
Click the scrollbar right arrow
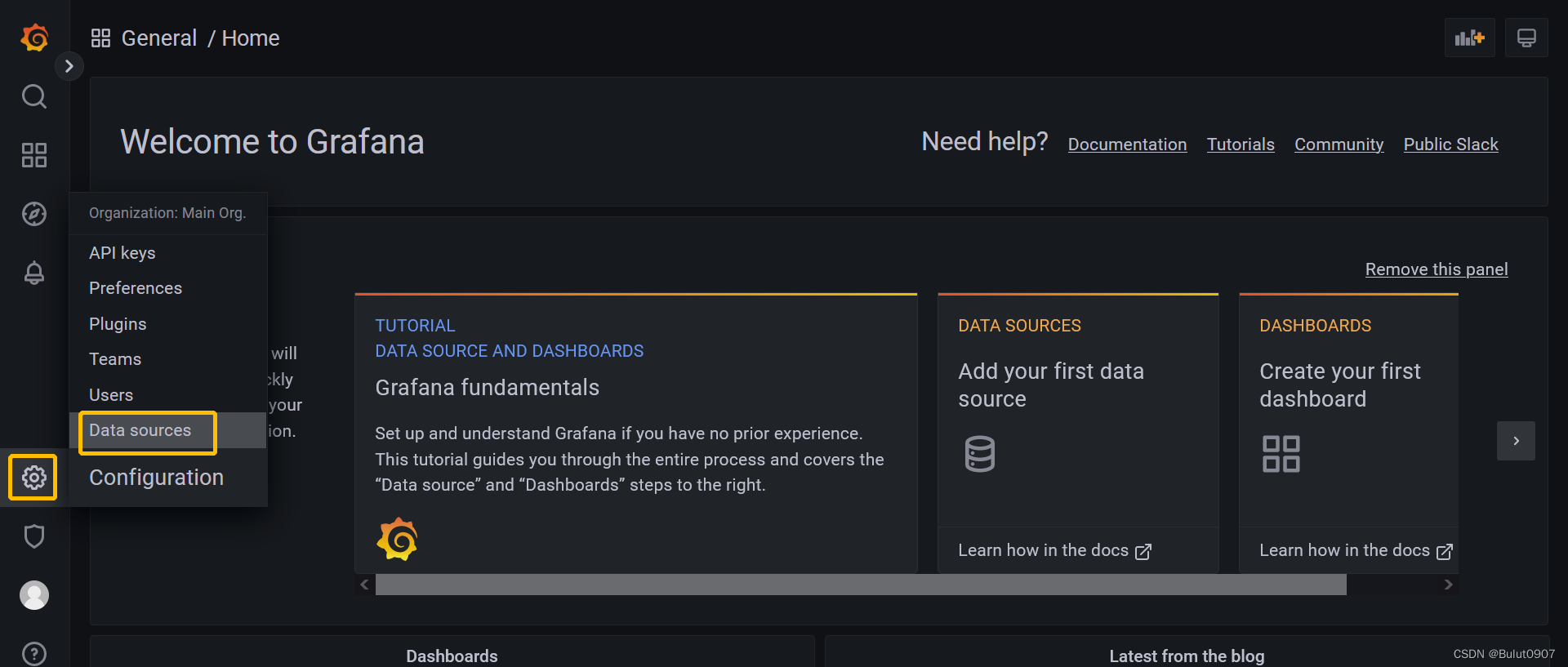coord(1448,585)
